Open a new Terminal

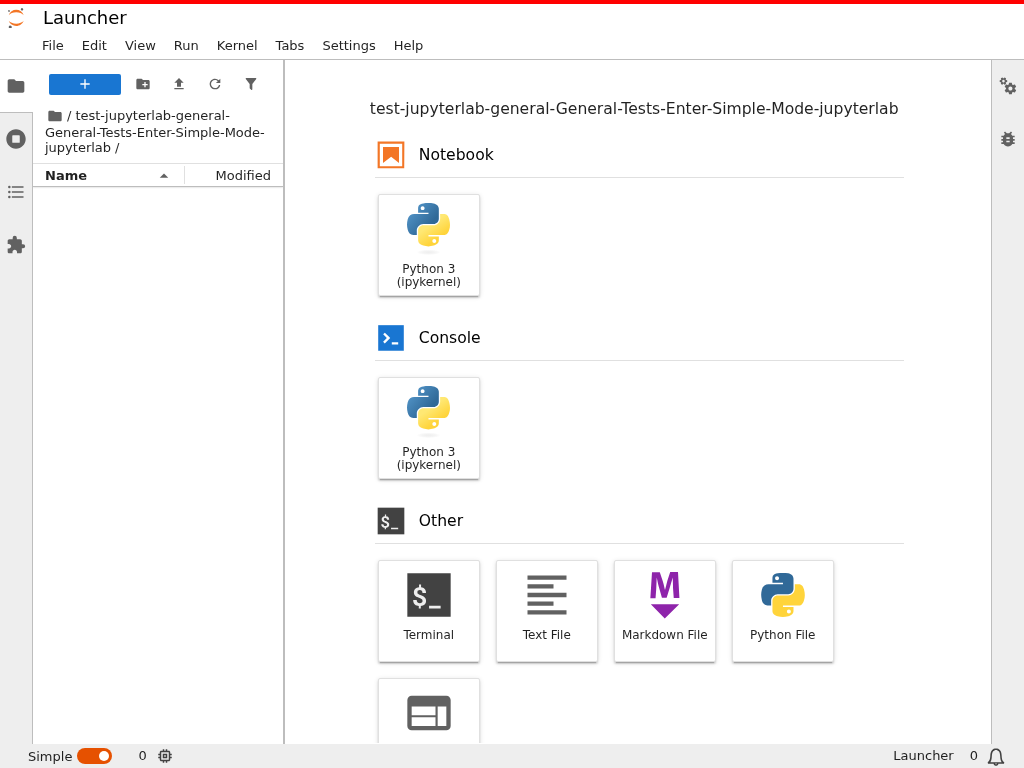click(x=428, y=611)
